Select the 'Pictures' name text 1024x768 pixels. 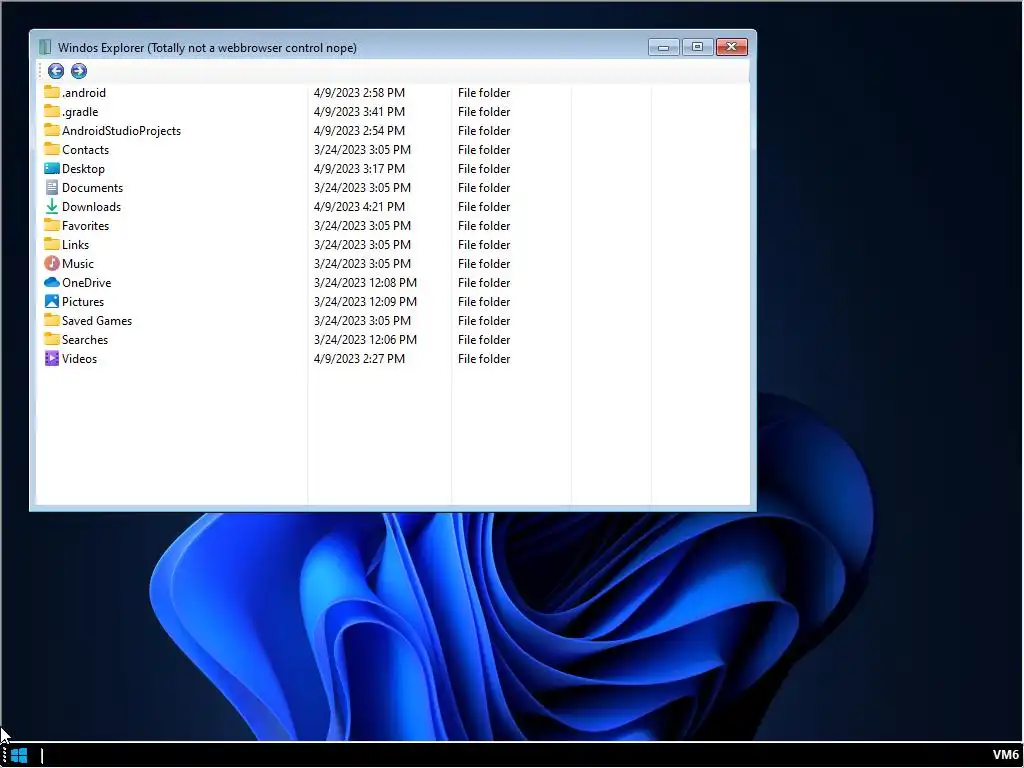click(x=83, y=301)
